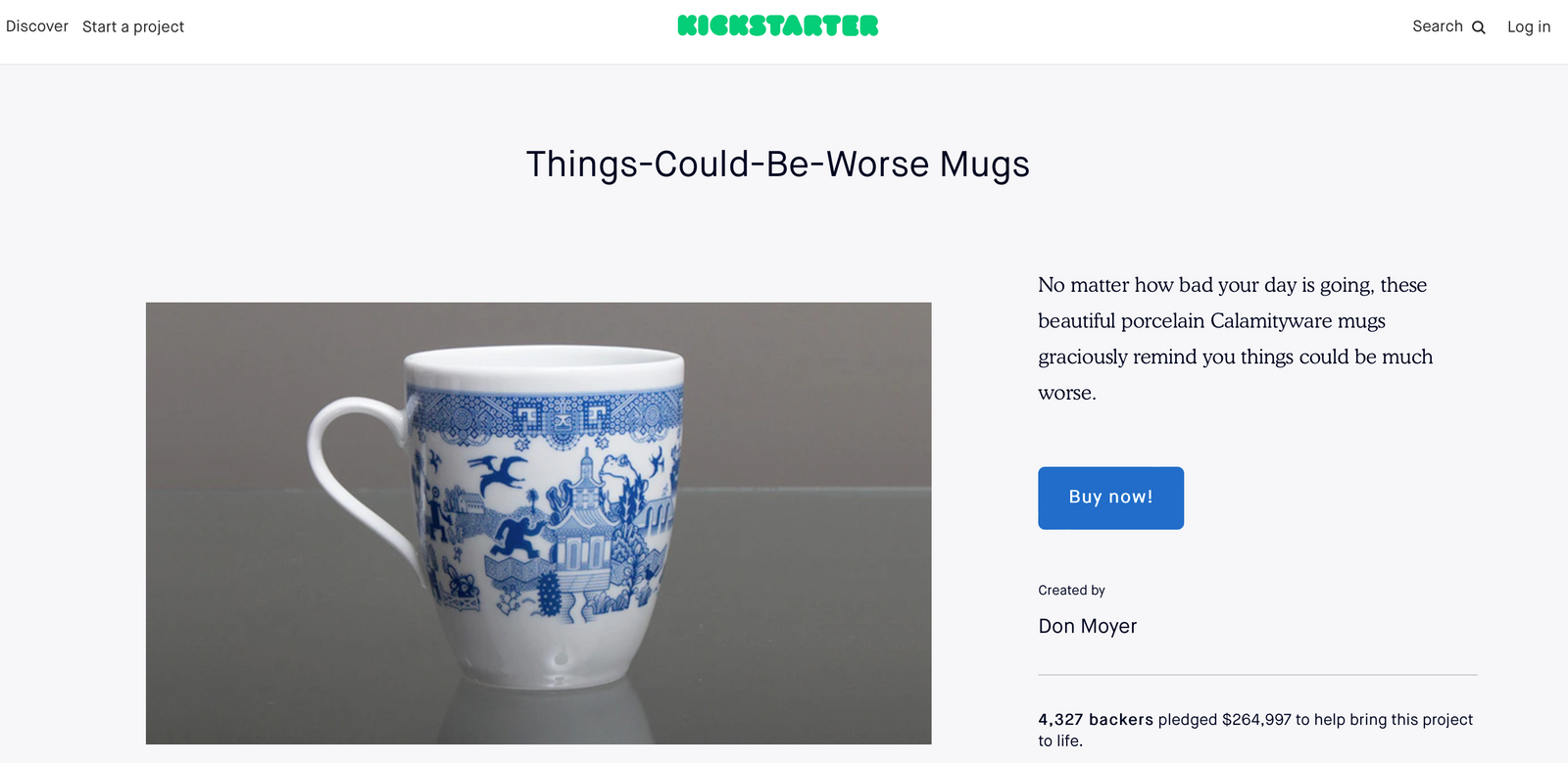Open the Discover menu
1568x763 pixels.
coord(37,26)
